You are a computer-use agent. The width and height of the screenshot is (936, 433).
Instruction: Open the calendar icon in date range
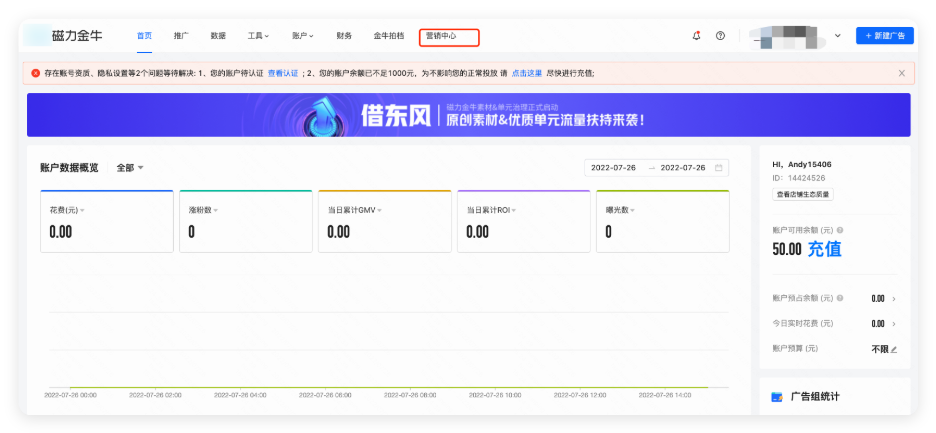[718, 168]
